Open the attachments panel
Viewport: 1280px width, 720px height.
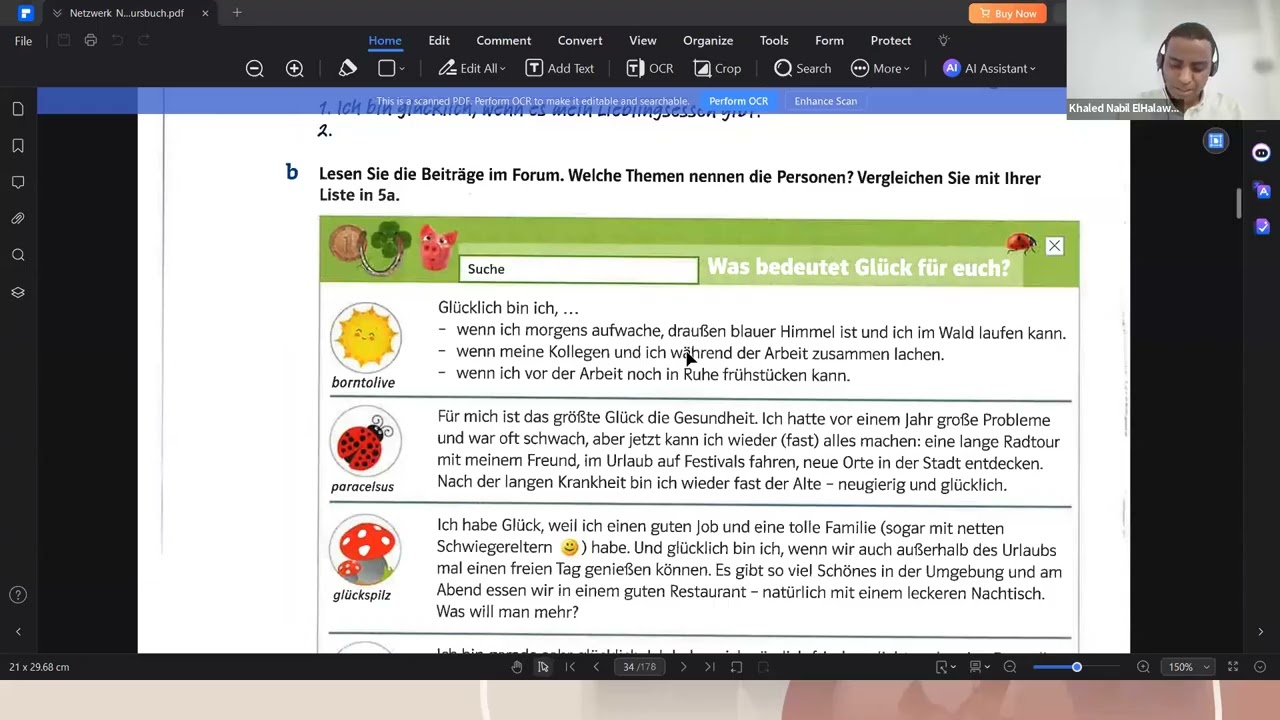click(18, 218)
